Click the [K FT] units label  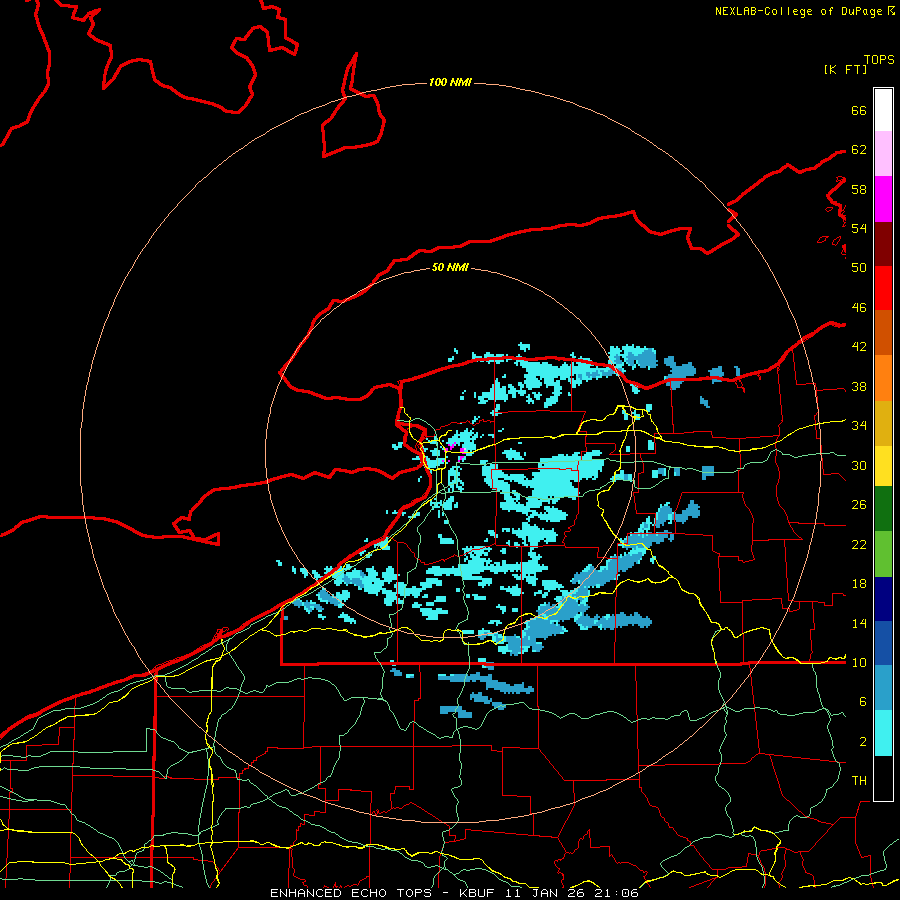click(x=845, y=70)
